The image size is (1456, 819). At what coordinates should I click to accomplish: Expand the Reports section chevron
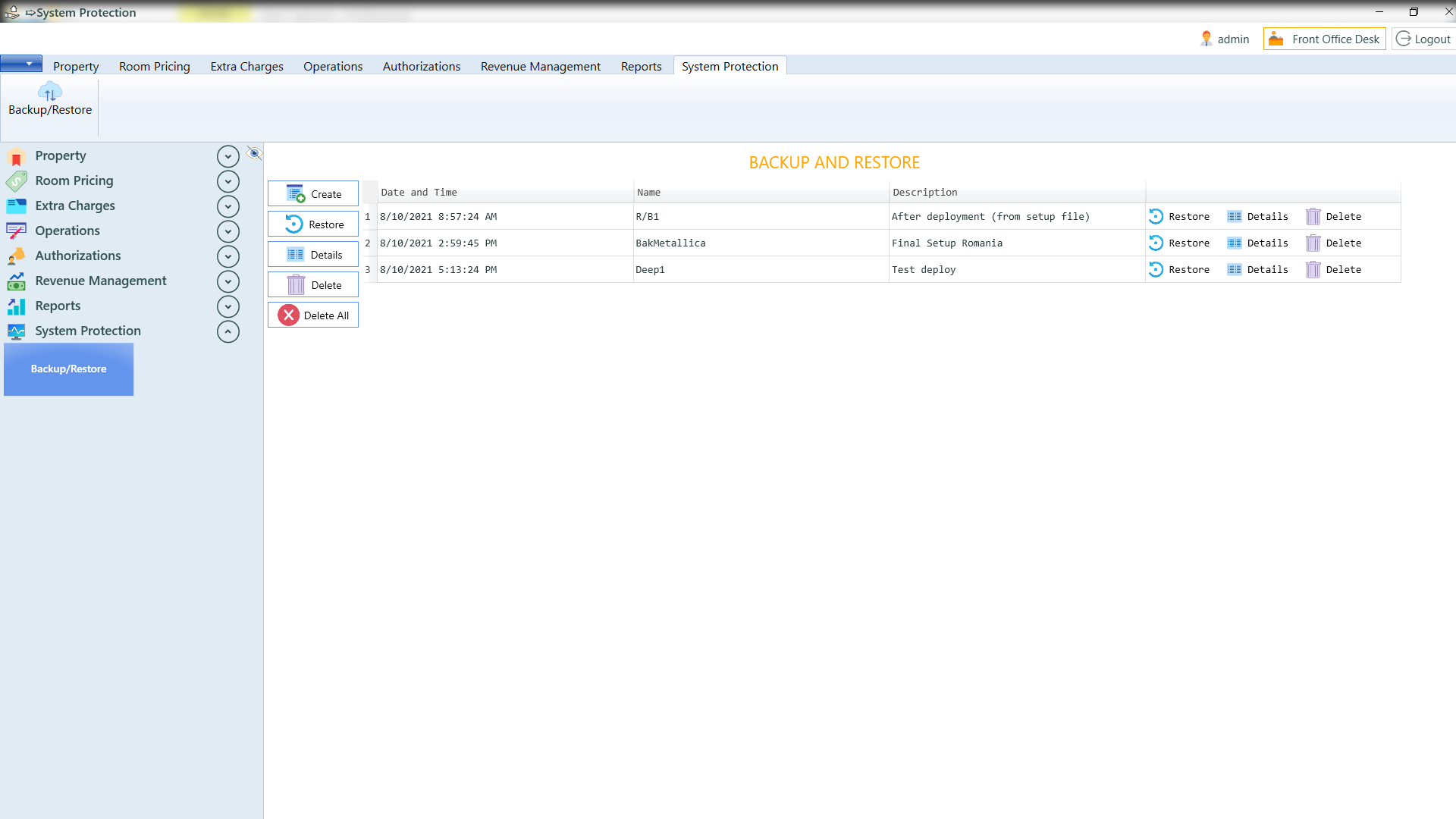[228, 306]
